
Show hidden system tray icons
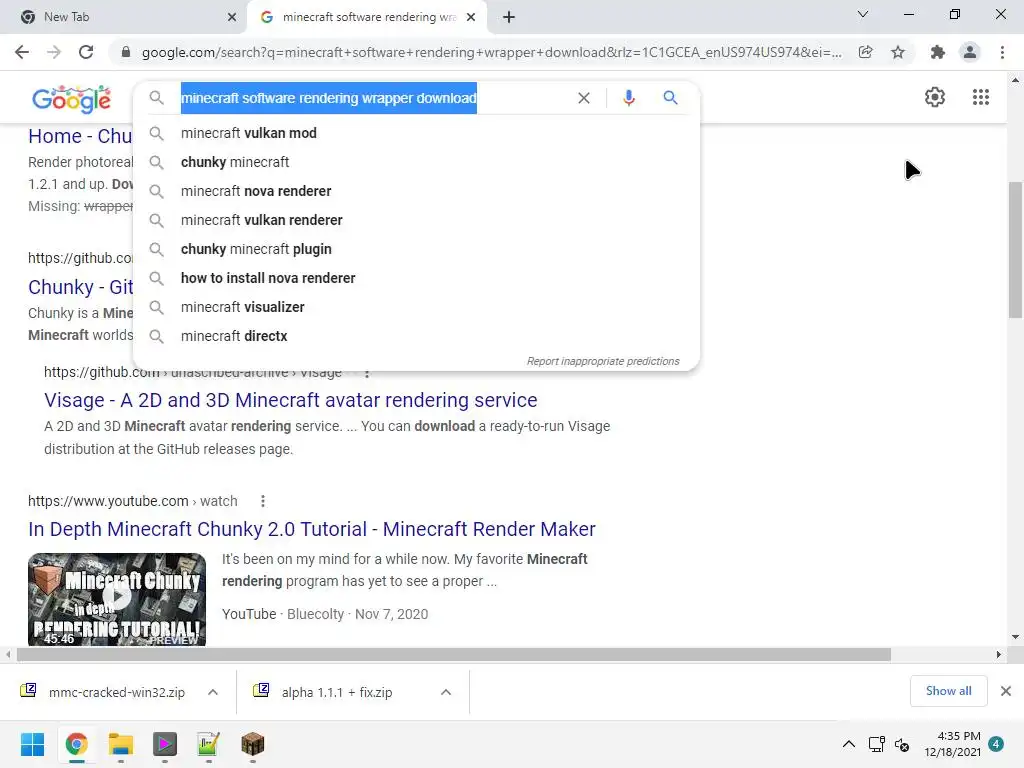pyautogui.click(x=848, y=744)
